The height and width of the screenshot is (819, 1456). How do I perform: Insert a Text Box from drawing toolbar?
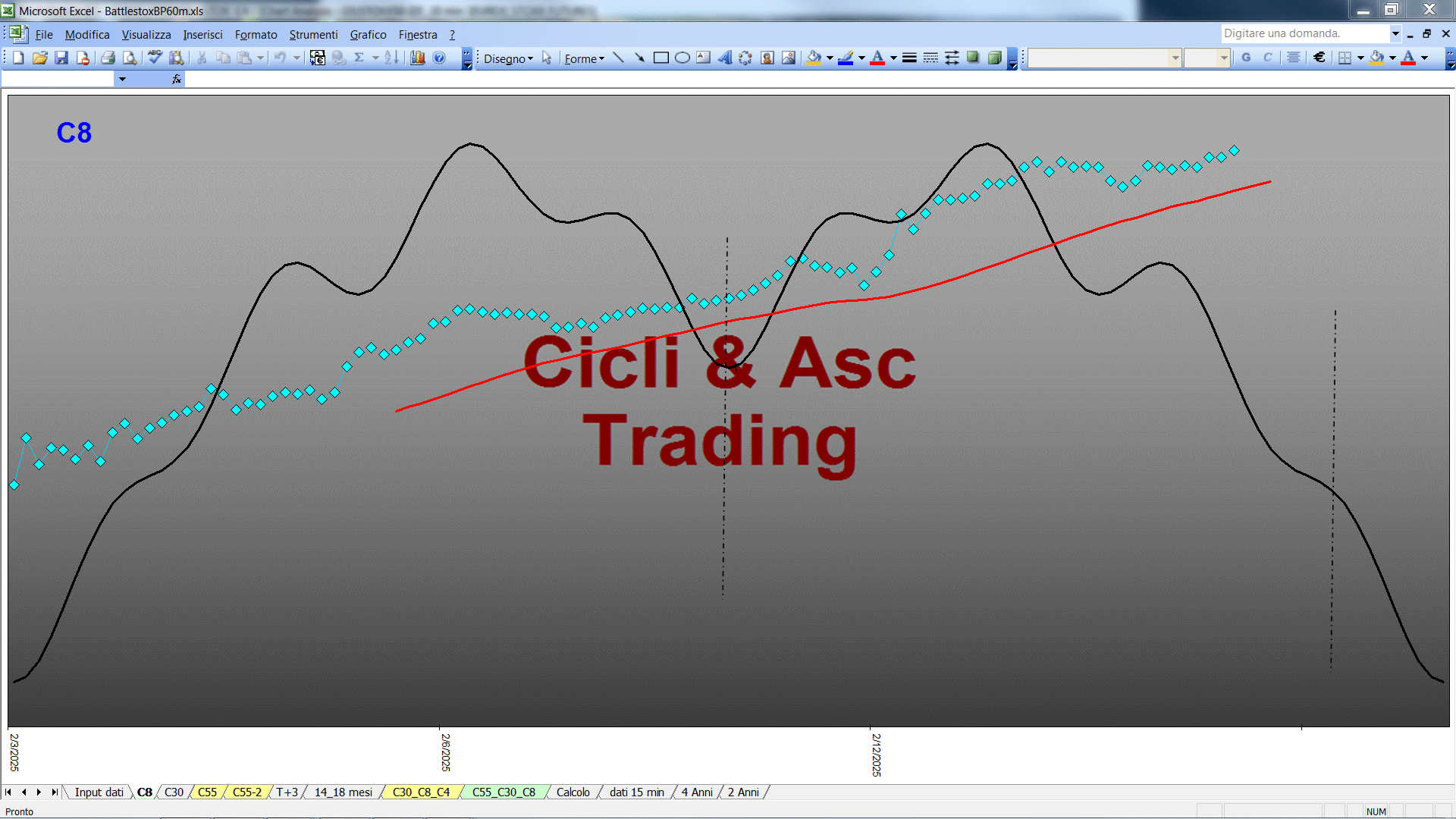[x=703, y=58]
